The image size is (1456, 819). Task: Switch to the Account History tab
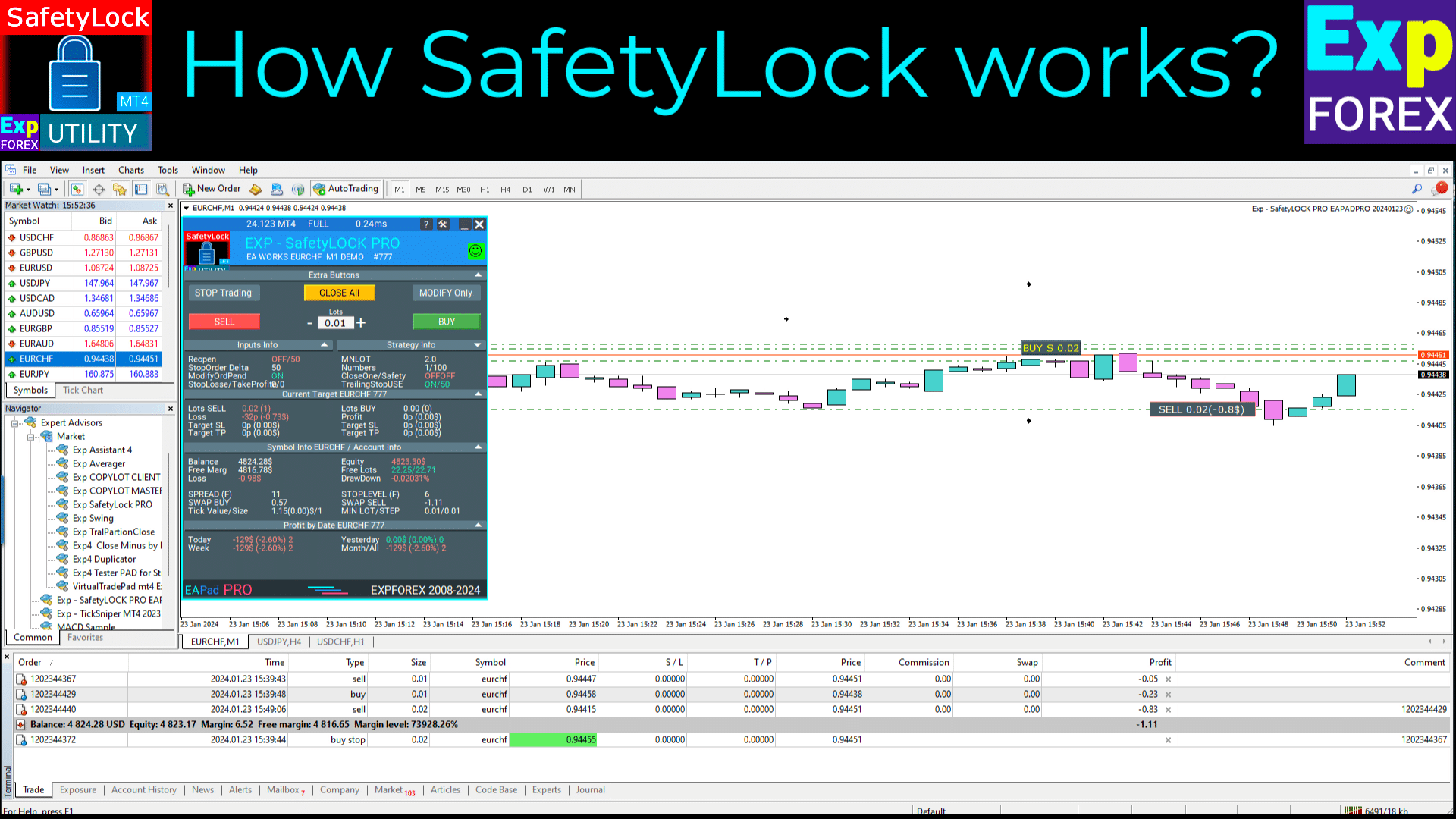(143, 790)
